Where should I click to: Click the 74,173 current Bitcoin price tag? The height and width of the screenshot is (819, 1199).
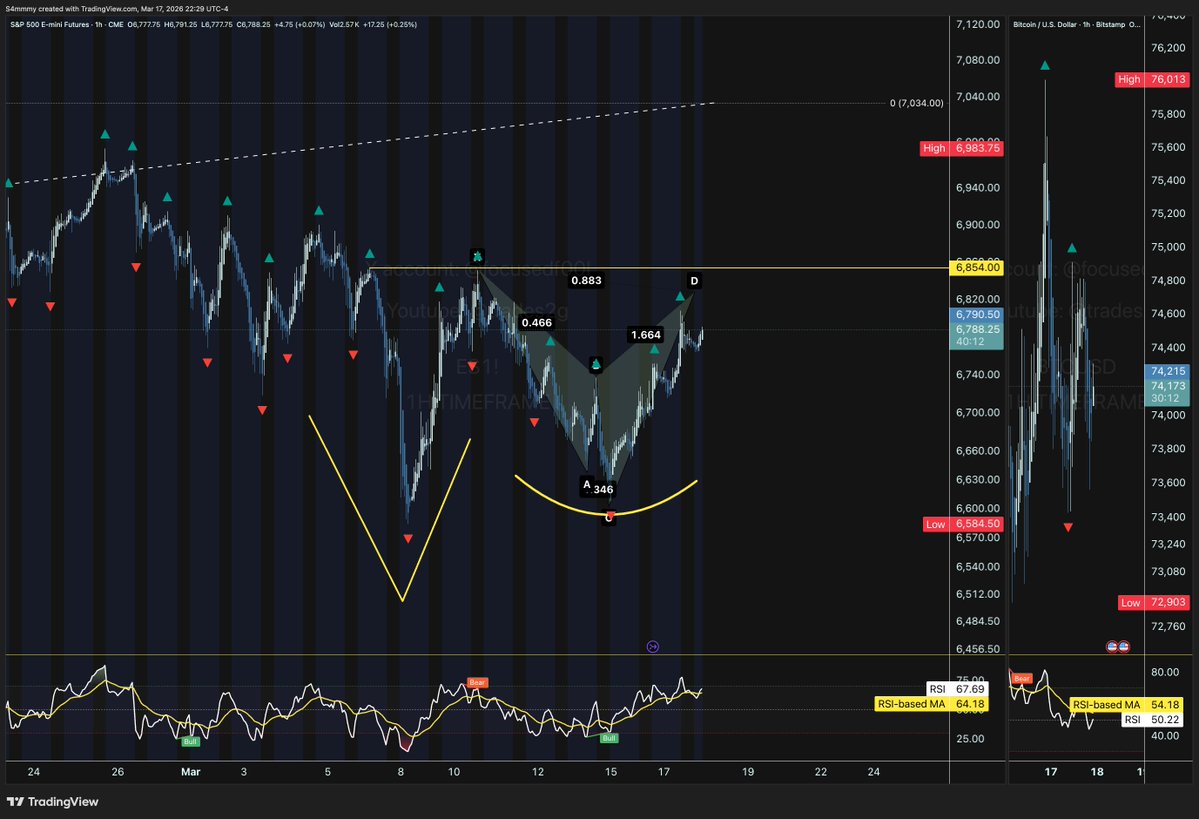coord(1167,386)
